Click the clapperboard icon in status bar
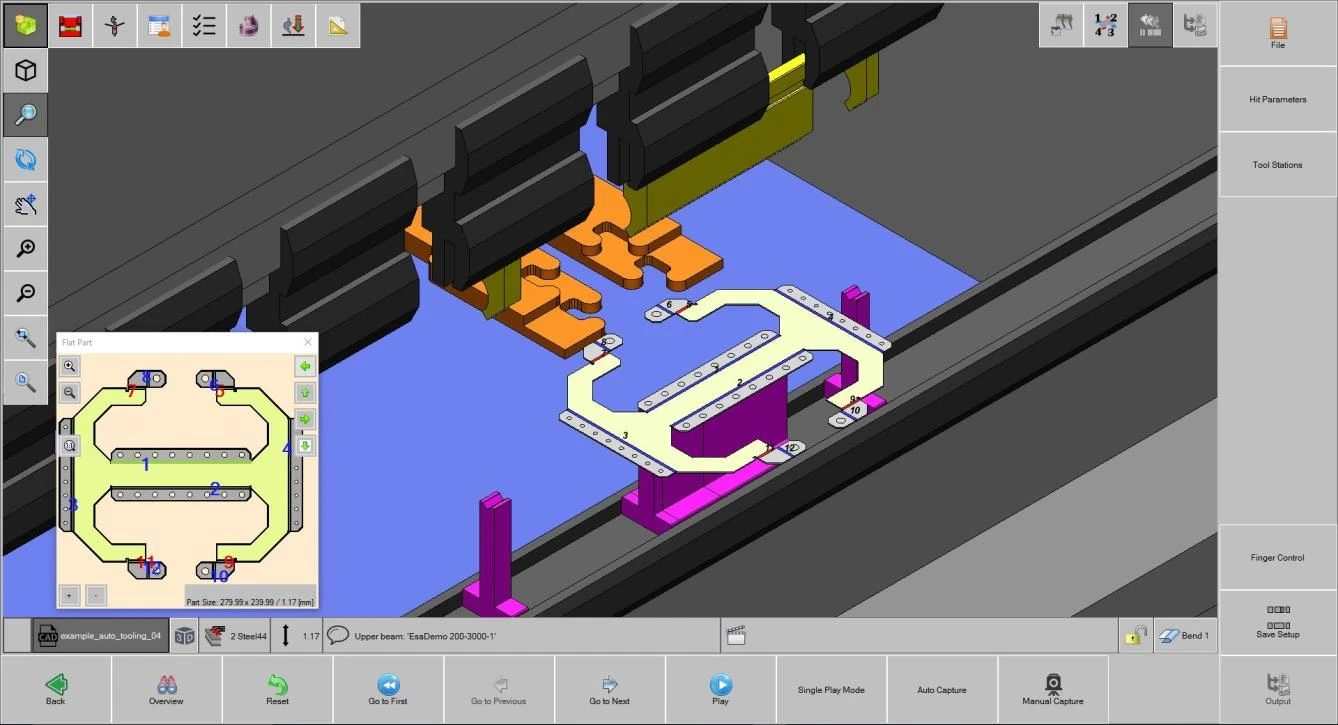 pos(737,635)
